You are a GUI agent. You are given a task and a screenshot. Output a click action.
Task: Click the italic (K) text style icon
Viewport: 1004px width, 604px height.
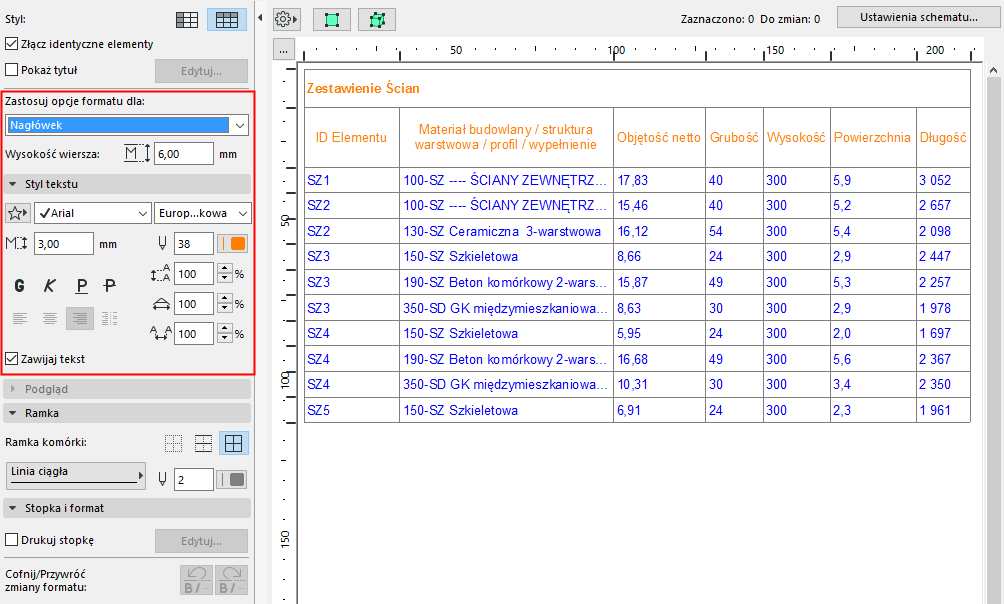(49, 285)
